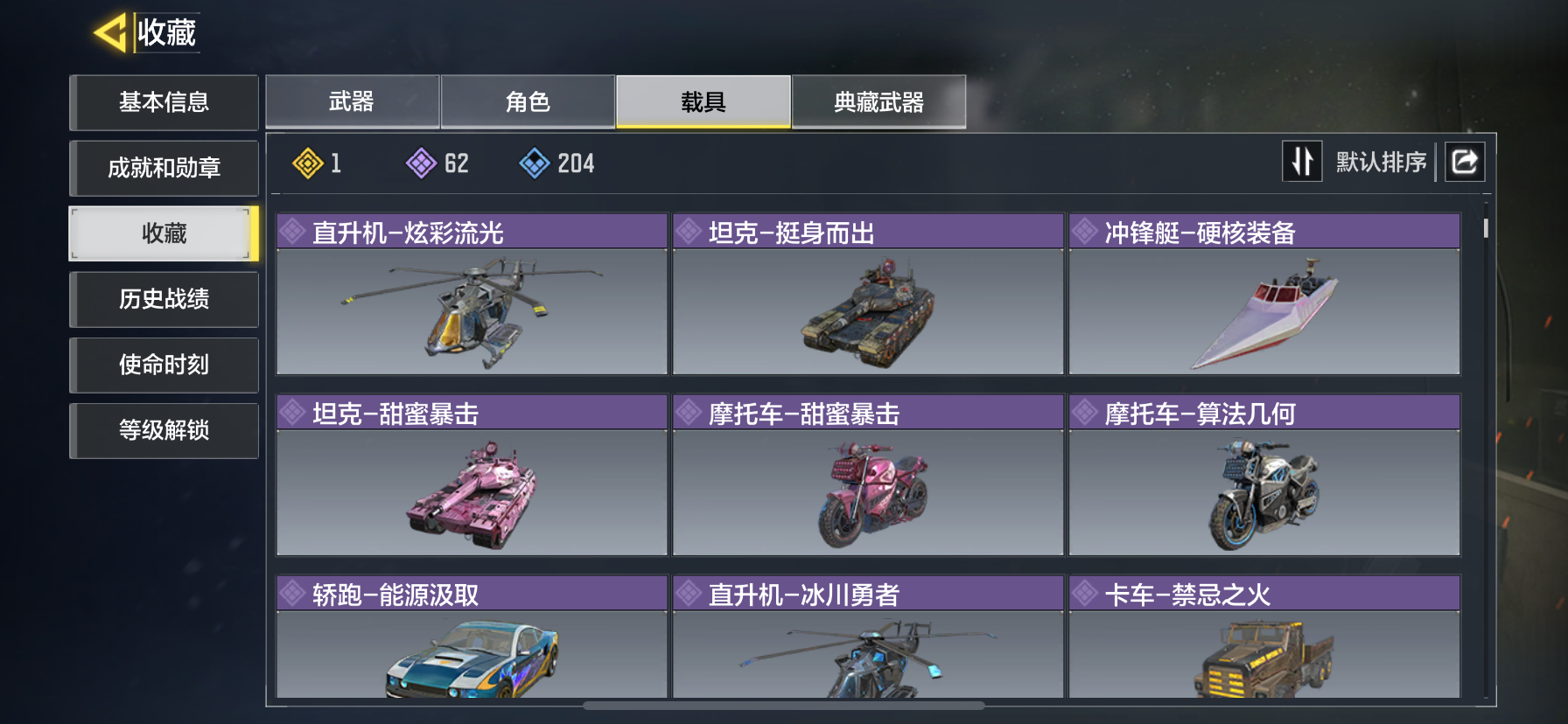Click the yellow back arrow icon
The image size is (1568, 724).
pyautogui.click(x=110, y=33)
